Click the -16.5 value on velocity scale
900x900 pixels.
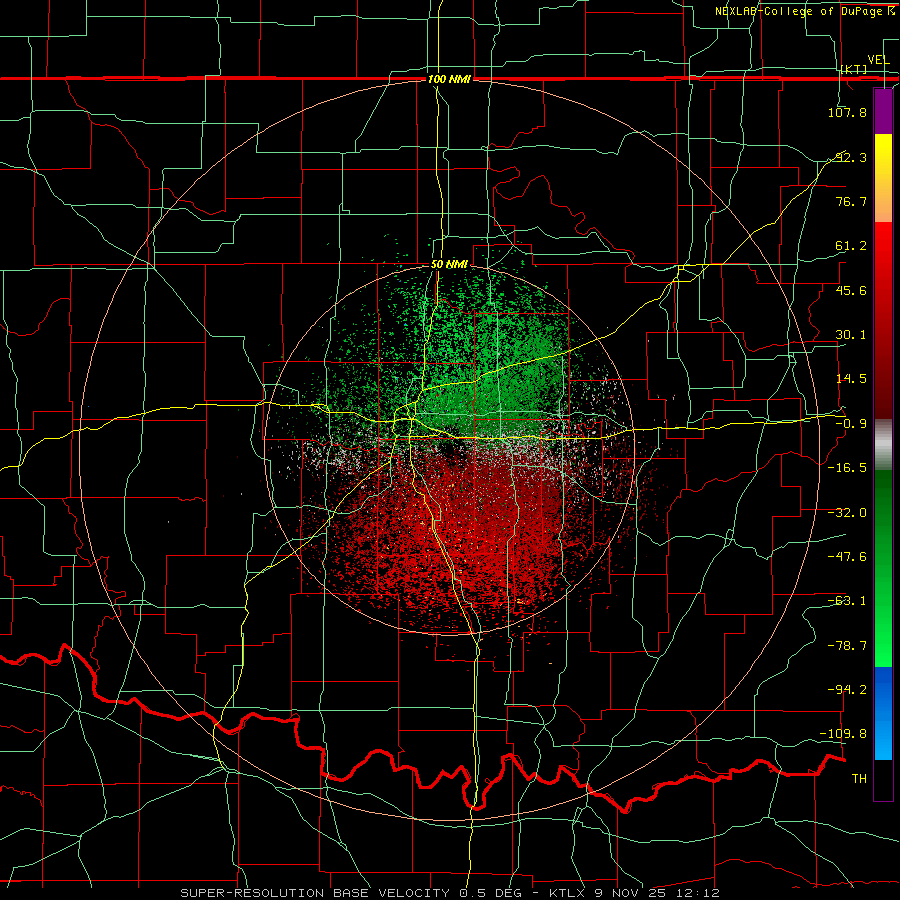point(847,468)
